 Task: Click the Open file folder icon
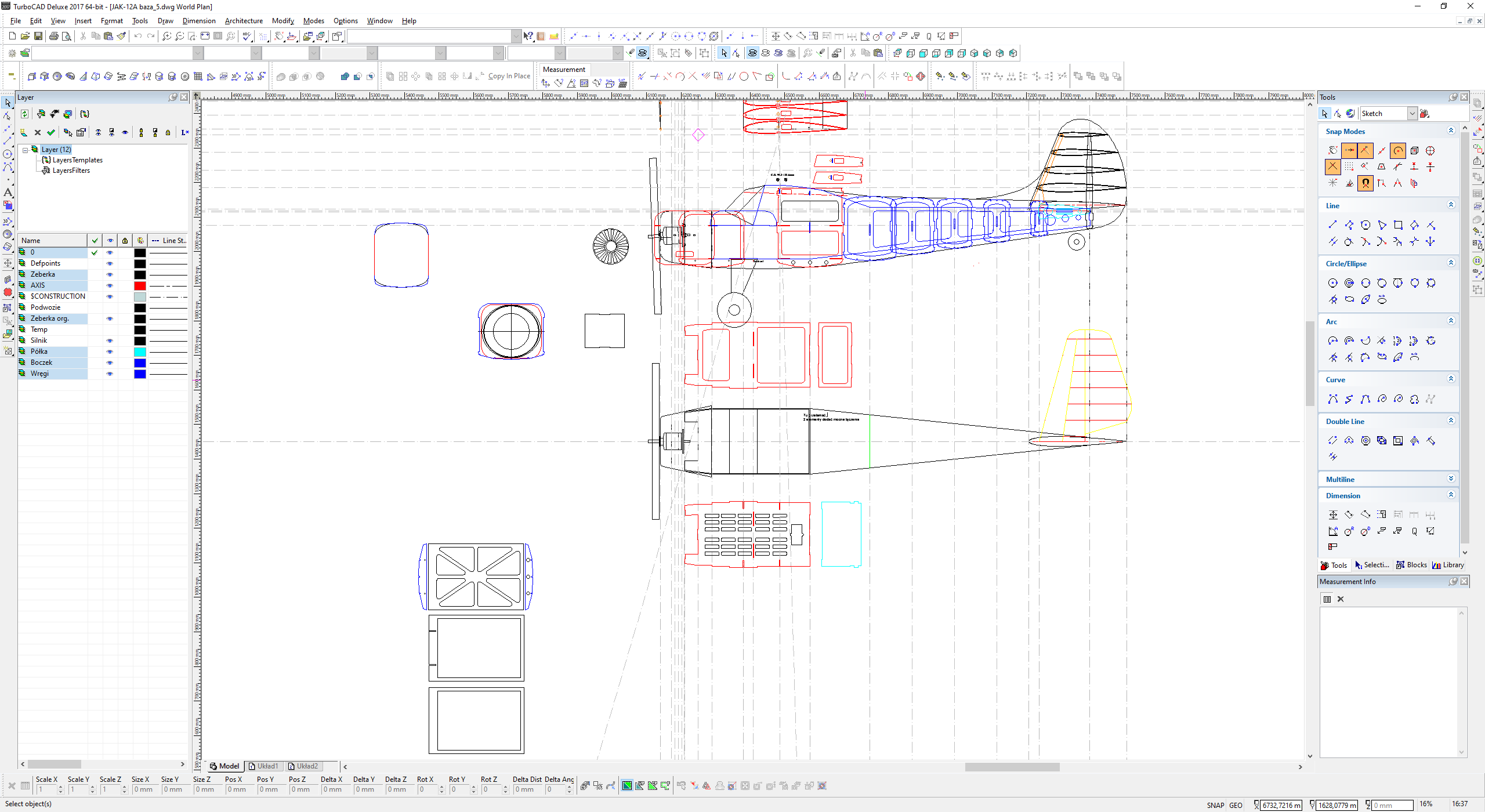pos(25,36)
